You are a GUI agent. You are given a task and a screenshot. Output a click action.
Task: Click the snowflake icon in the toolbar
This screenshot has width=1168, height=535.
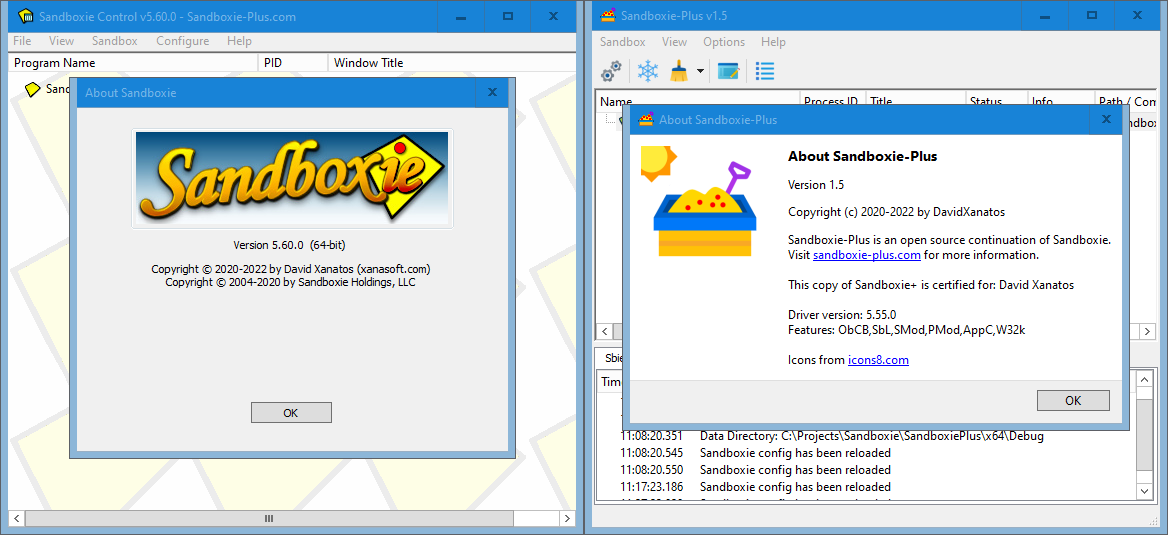click(x=648, y=71)
